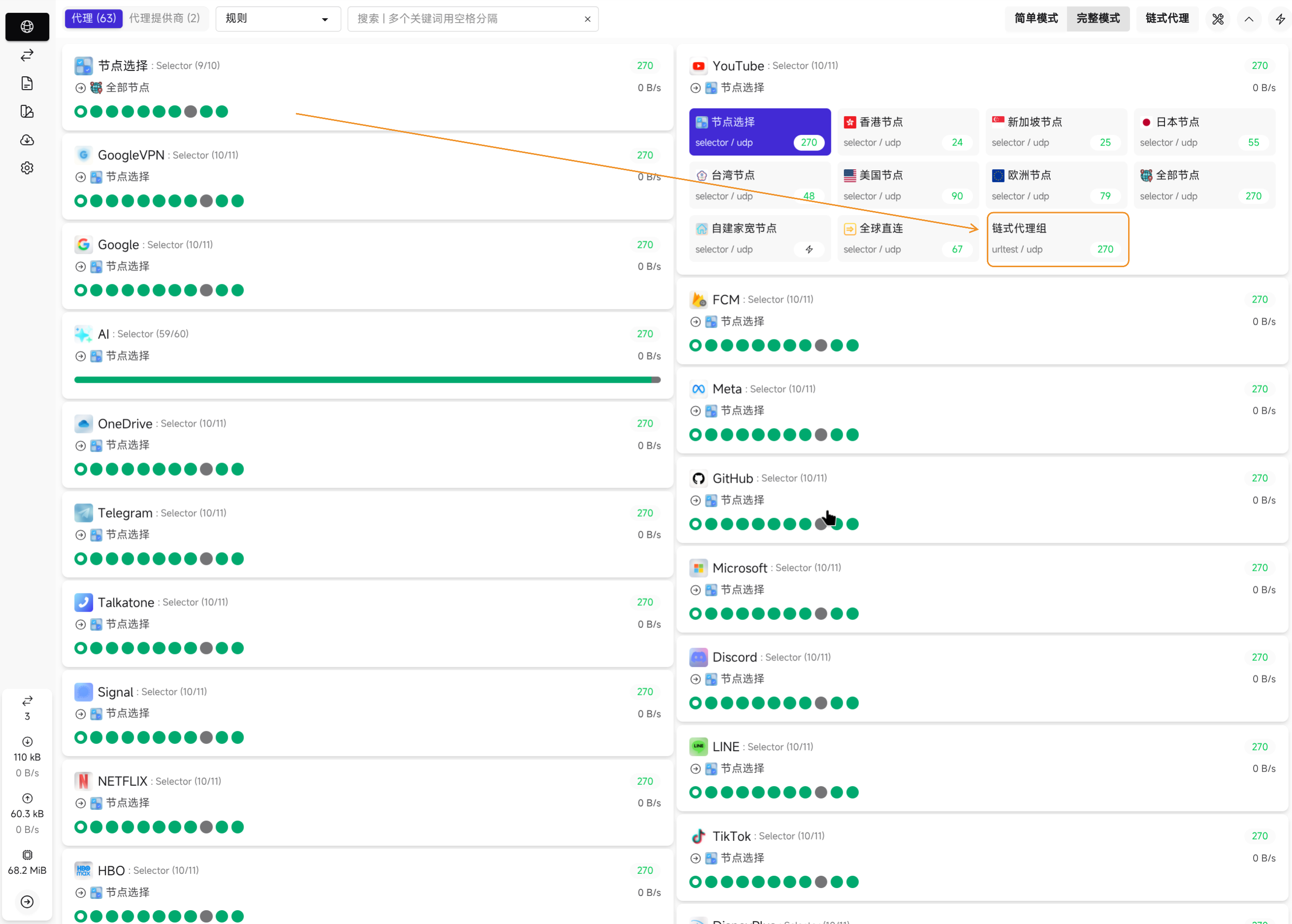Click the TikTok group icon

698,836
